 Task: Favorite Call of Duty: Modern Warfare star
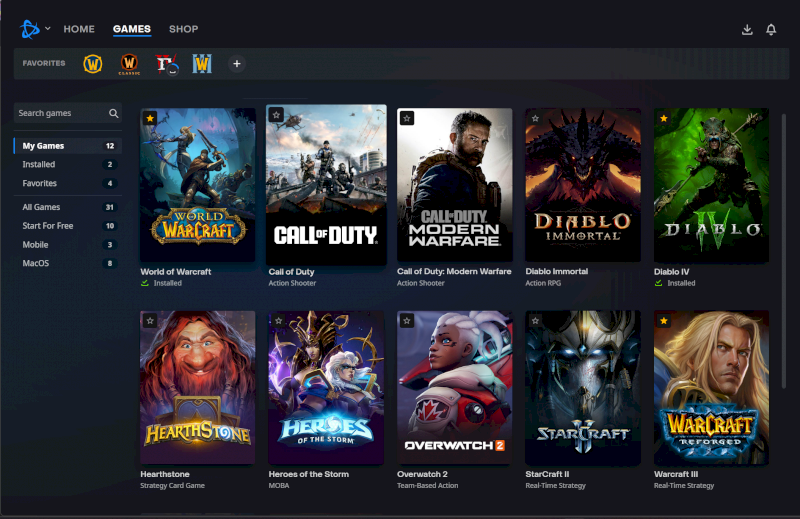coord(407,118)
